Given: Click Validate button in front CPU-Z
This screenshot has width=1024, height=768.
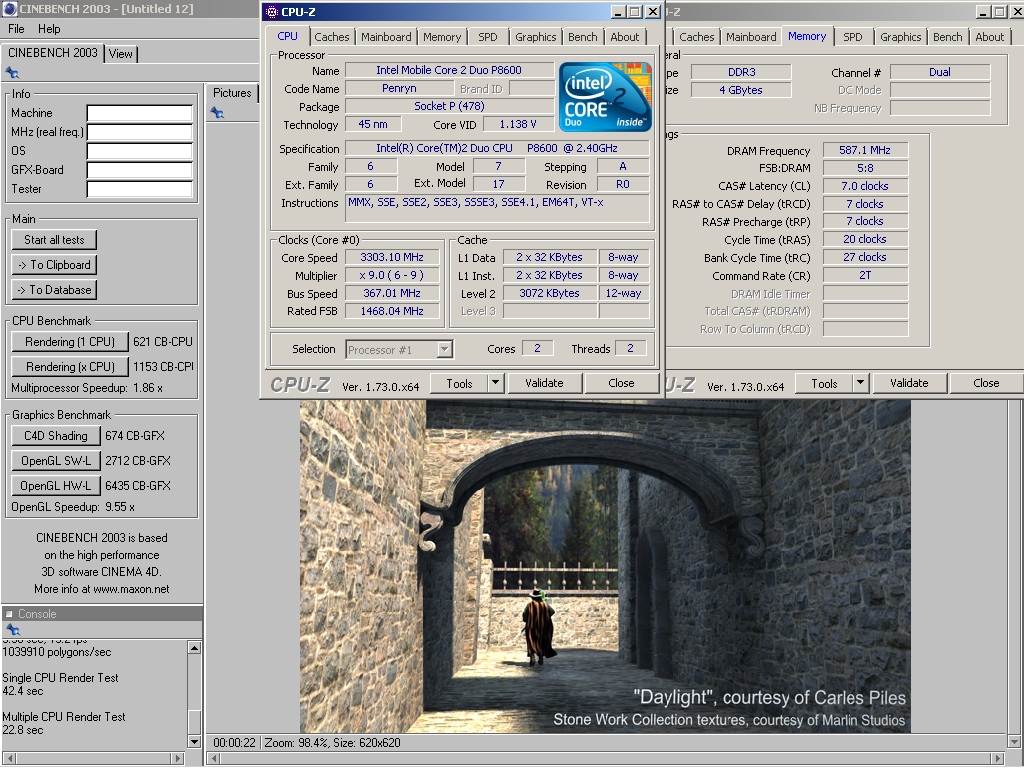Looking at the screenshot, I should coord(544,383).
